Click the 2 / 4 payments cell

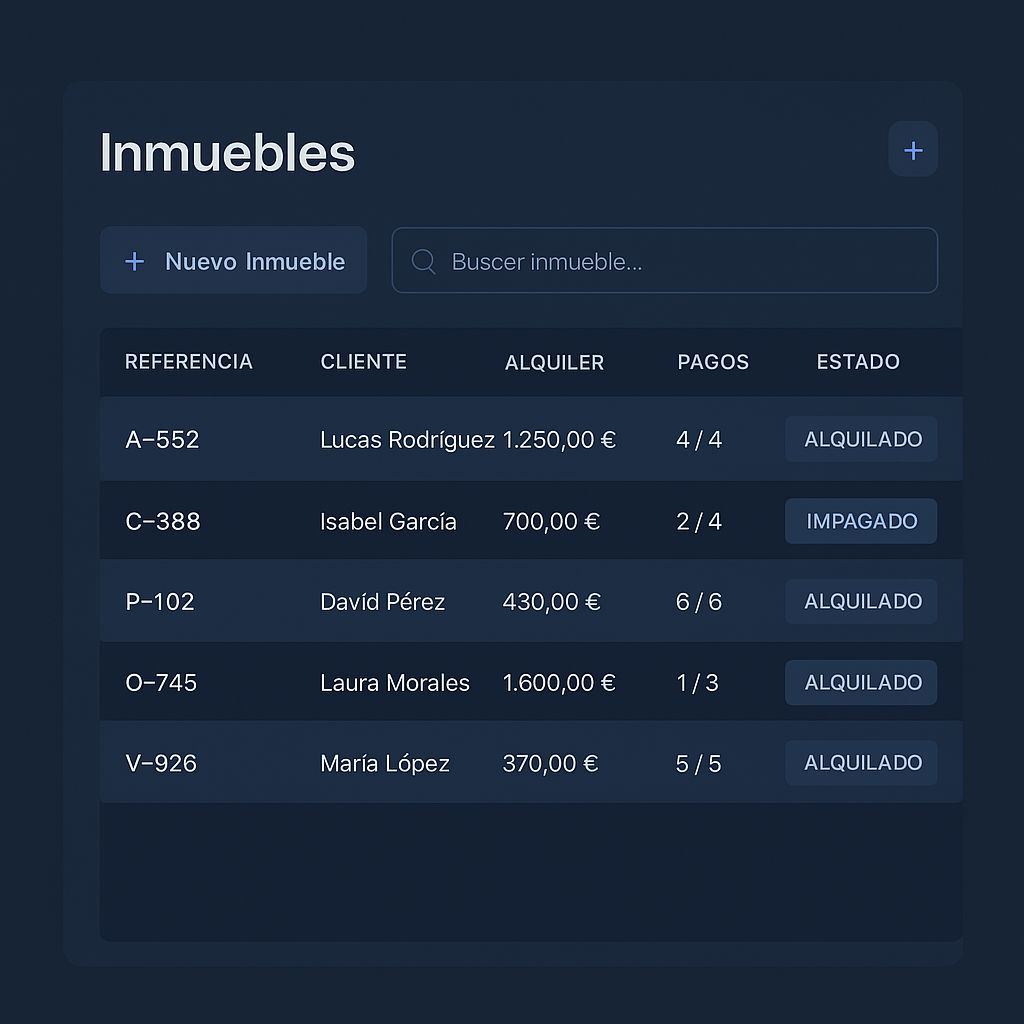click(x=698, y=522)
